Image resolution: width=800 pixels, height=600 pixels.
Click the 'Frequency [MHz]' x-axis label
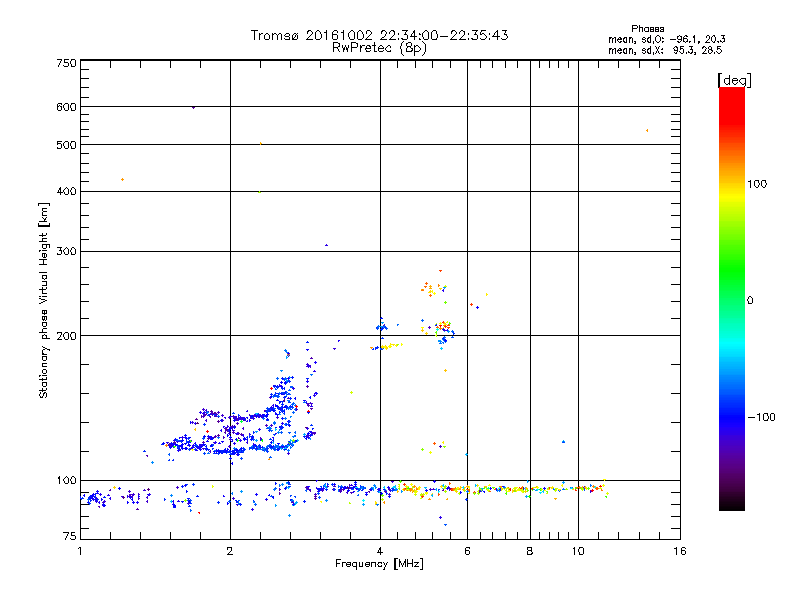click(379, 564)
